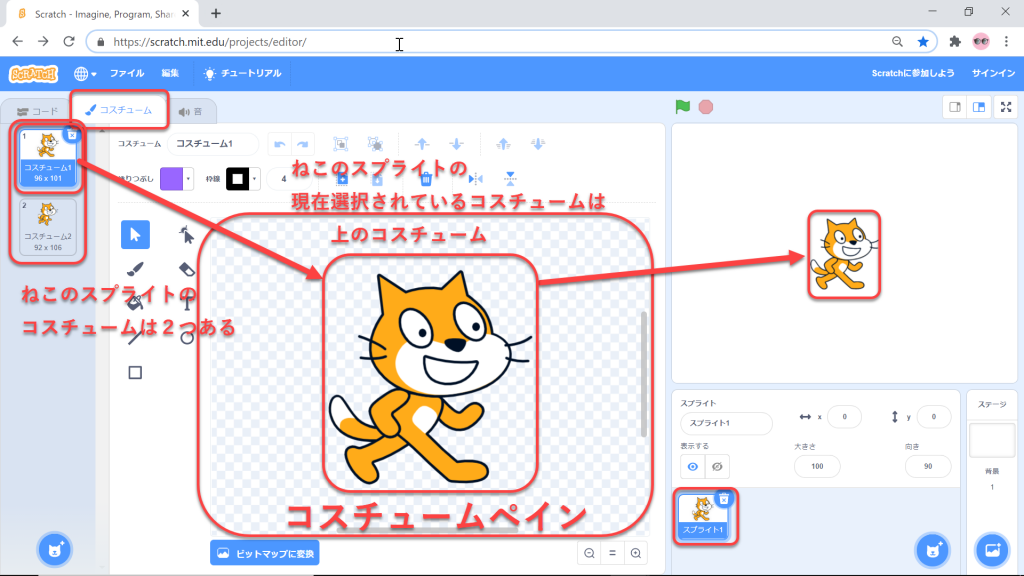Screen dimensions: 1024x576
Task: Click the Ungroup shapes icon
Action: point(375,144)
